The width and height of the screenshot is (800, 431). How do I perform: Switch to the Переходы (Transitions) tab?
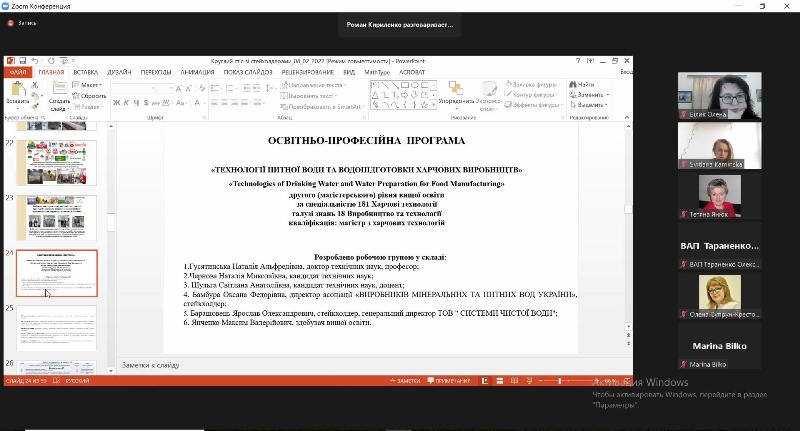pos(156,72)
